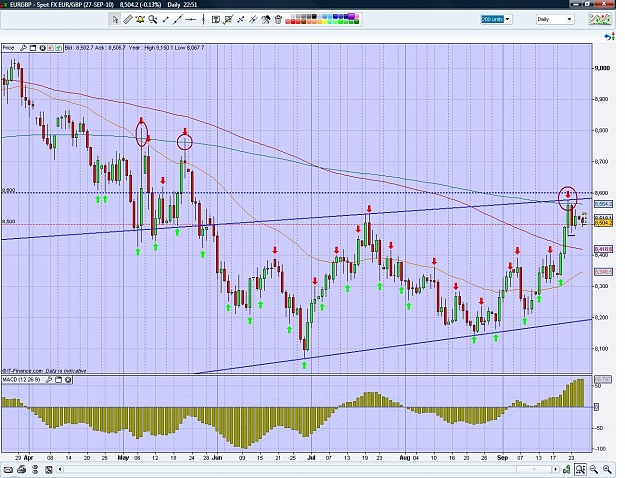The height and width of the screenshot is (478, 625).
Task: Click the stacked discs icon in bottom bar
Action: (x=35, y=470)
